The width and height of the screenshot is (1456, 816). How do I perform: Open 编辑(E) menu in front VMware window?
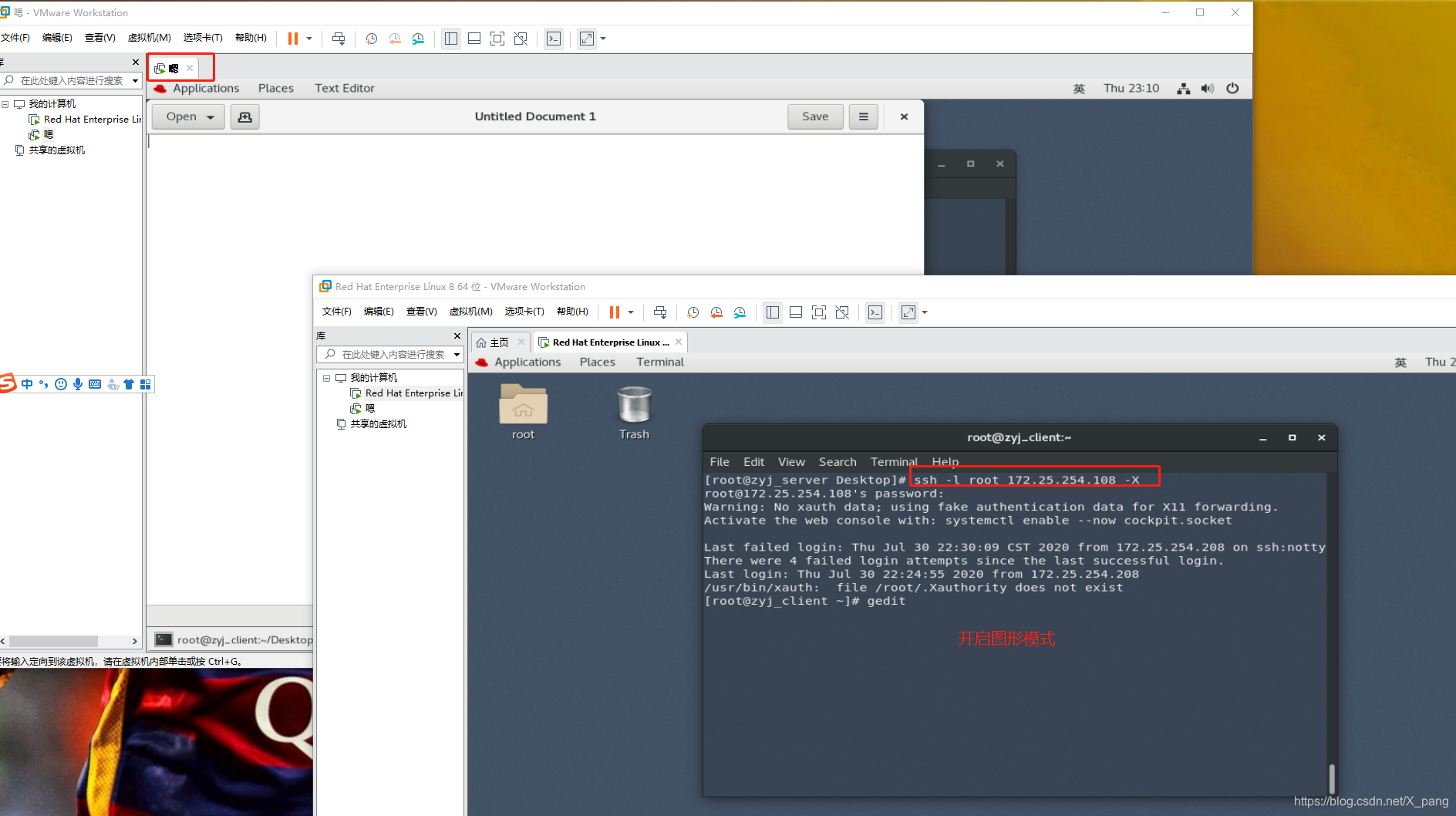click(379, 312)
